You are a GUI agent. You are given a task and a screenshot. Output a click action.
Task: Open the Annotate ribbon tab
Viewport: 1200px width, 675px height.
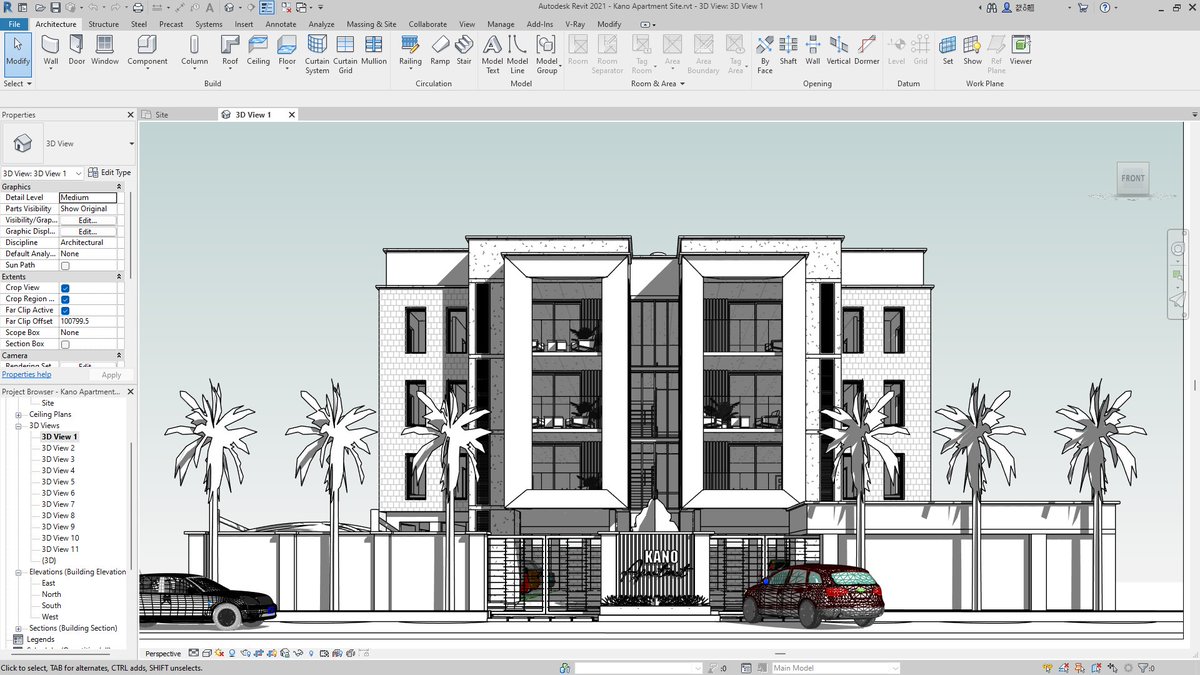point(281,24)
